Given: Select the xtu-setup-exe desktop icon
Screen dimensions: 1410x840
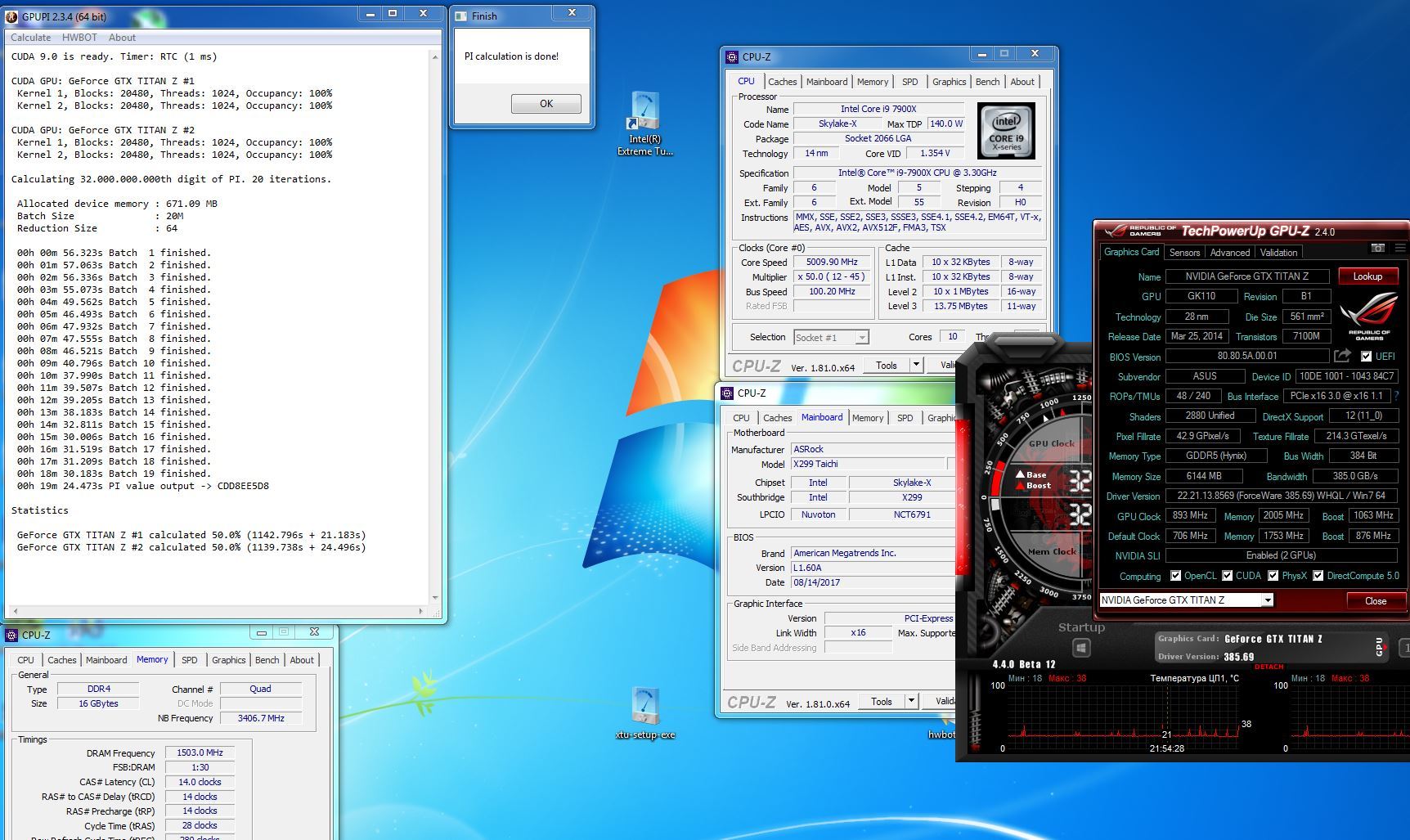Looking at the screenshot, I should tap(645, 713).
